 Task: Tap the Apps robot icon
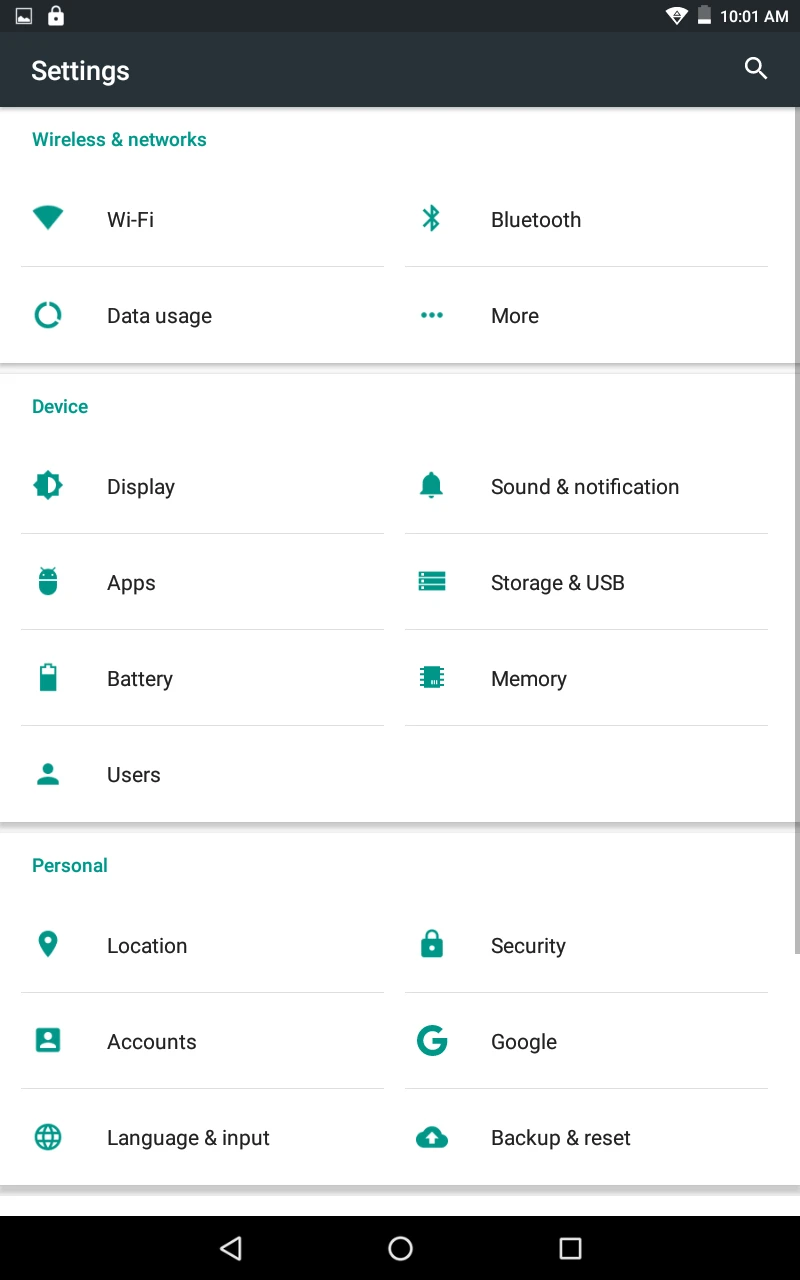pyautogui.click(x=48, y=580)
